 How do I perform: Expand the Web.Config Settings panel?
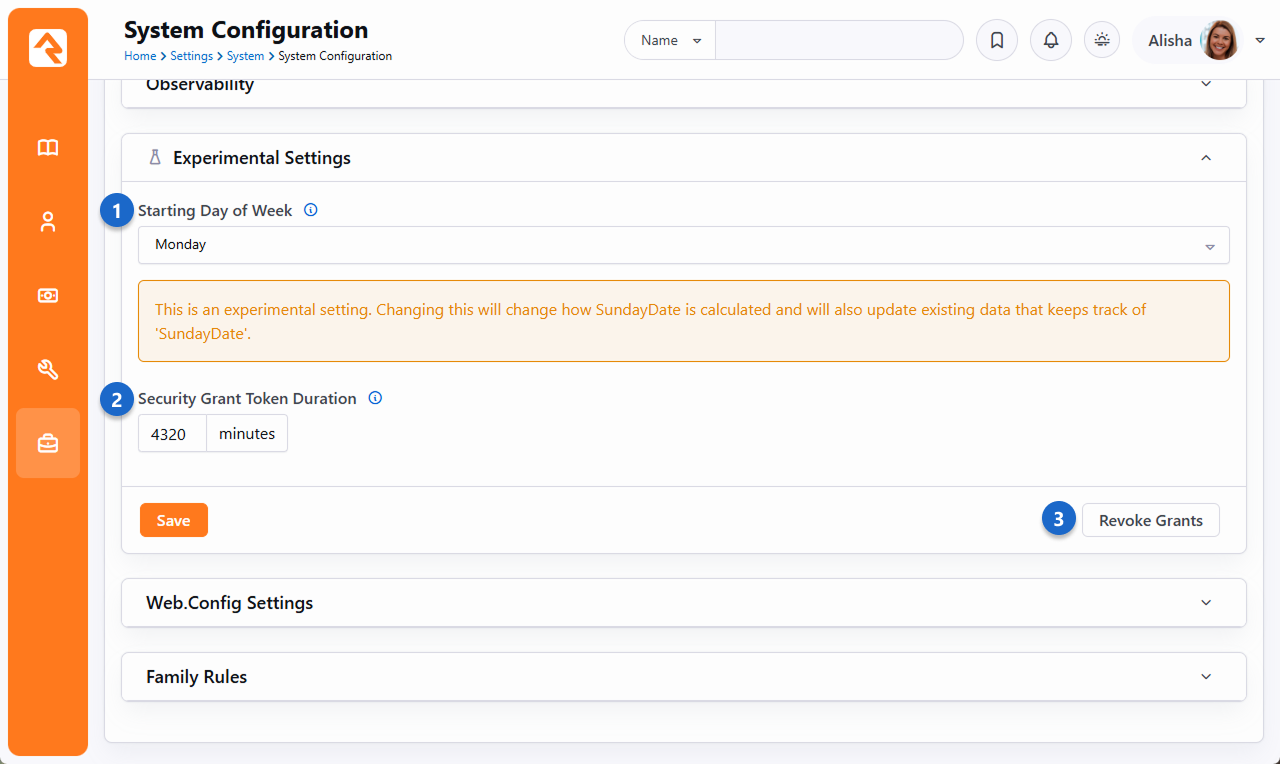[x=1206, y=603]
